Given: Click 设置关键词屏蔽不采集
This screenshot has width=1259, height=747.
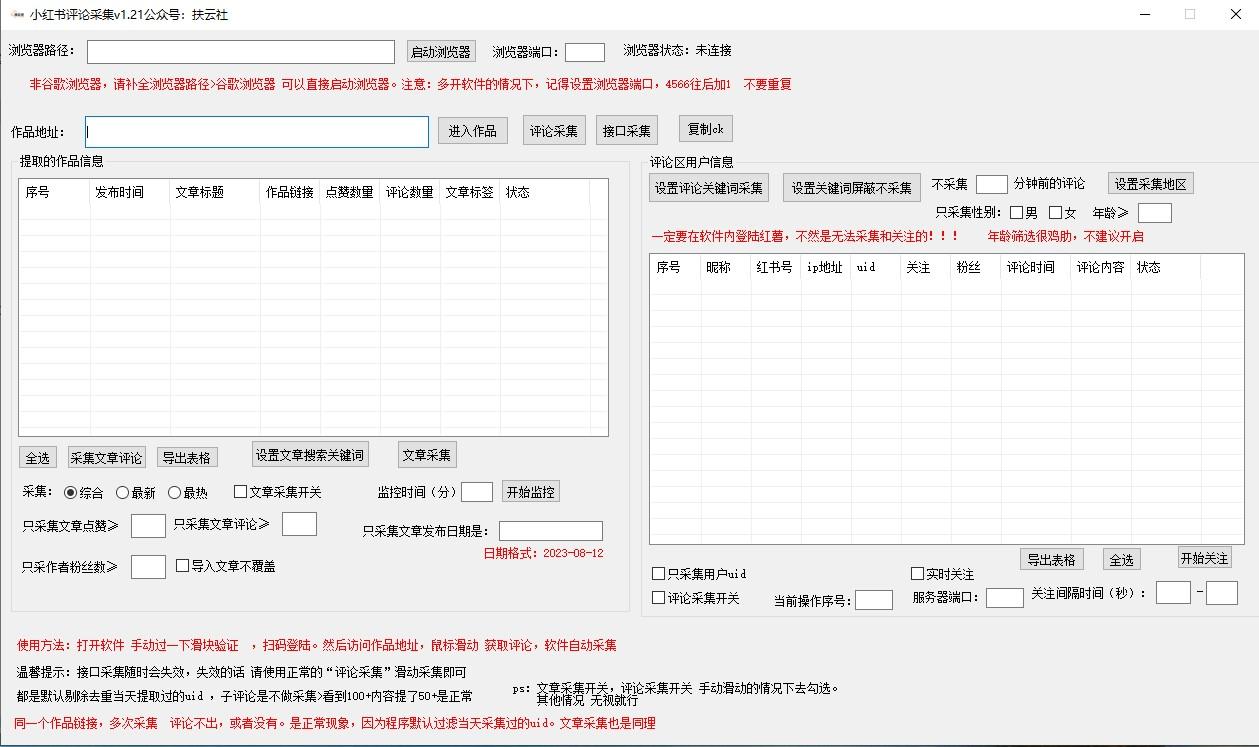Looking at the screenshot, I should tap(851, 187).
